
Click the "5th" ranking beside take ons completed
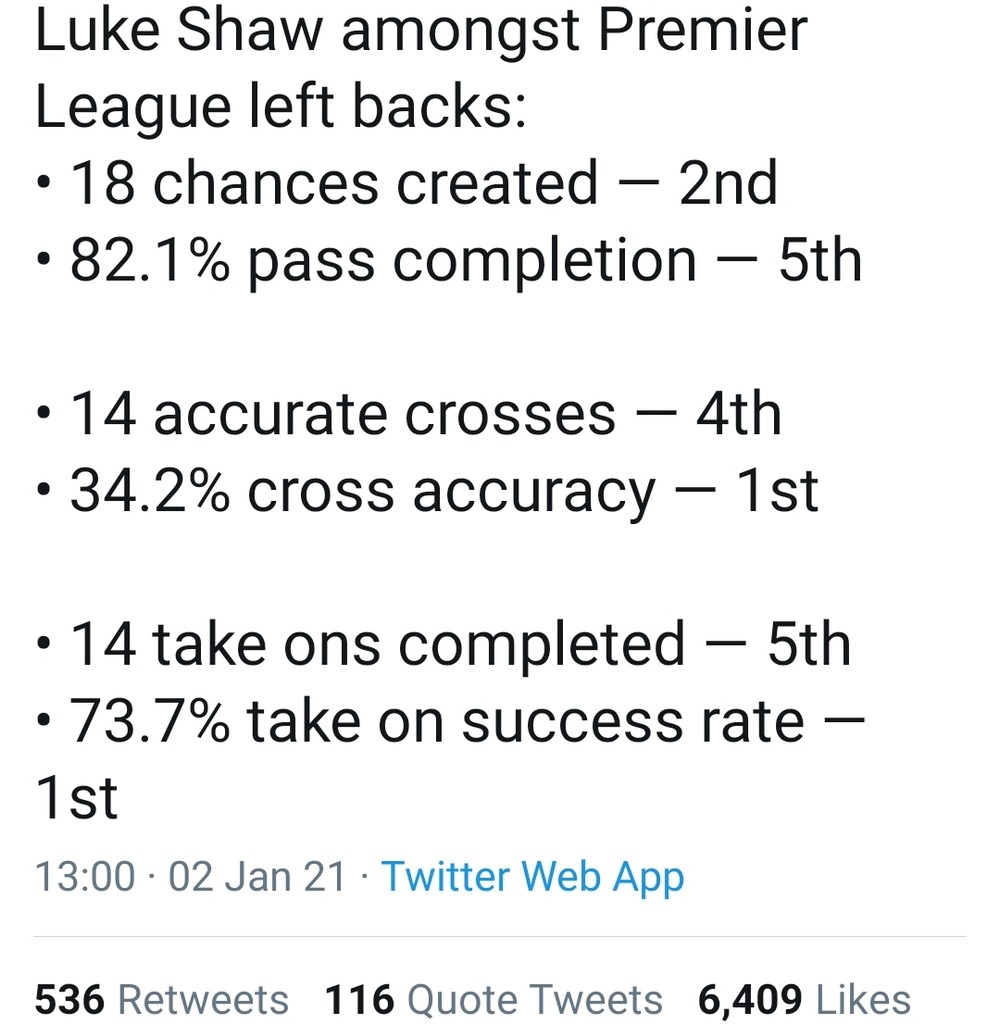808,643
